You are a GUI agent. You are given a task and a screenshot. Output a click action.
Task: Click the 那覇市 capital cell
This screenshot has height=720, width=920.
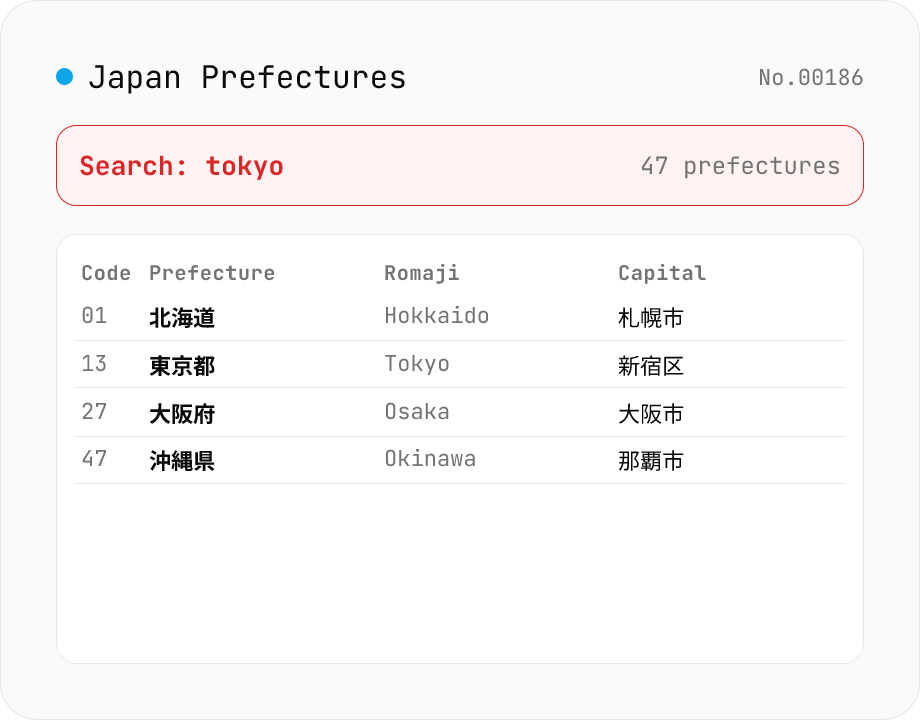coord(651,461)
